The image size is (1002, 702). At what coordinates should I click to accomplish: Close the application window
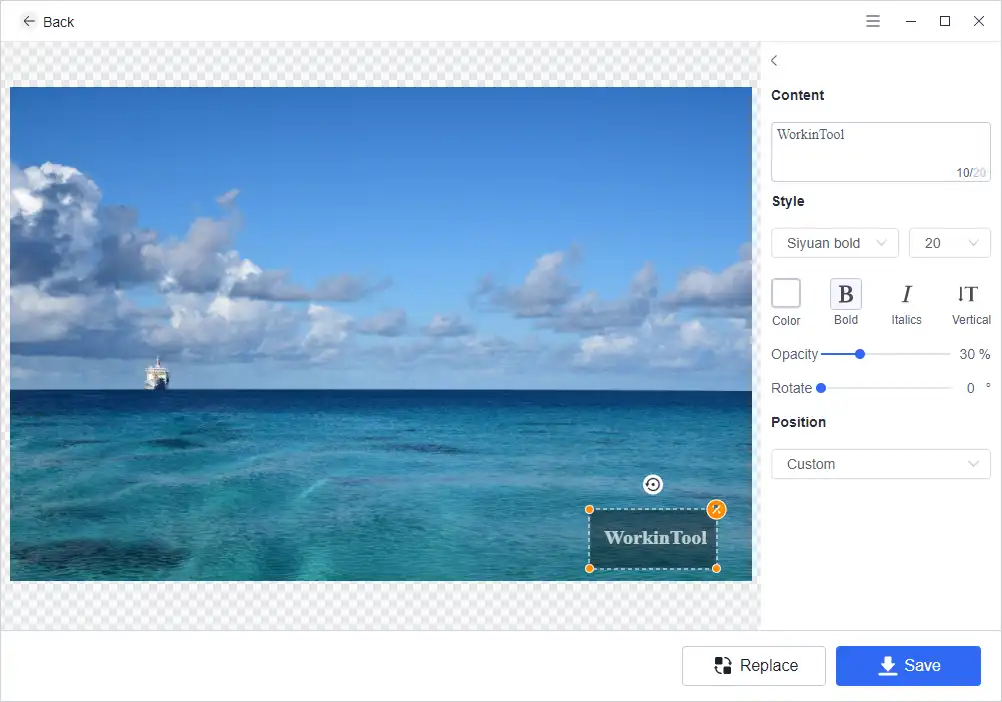978,21
